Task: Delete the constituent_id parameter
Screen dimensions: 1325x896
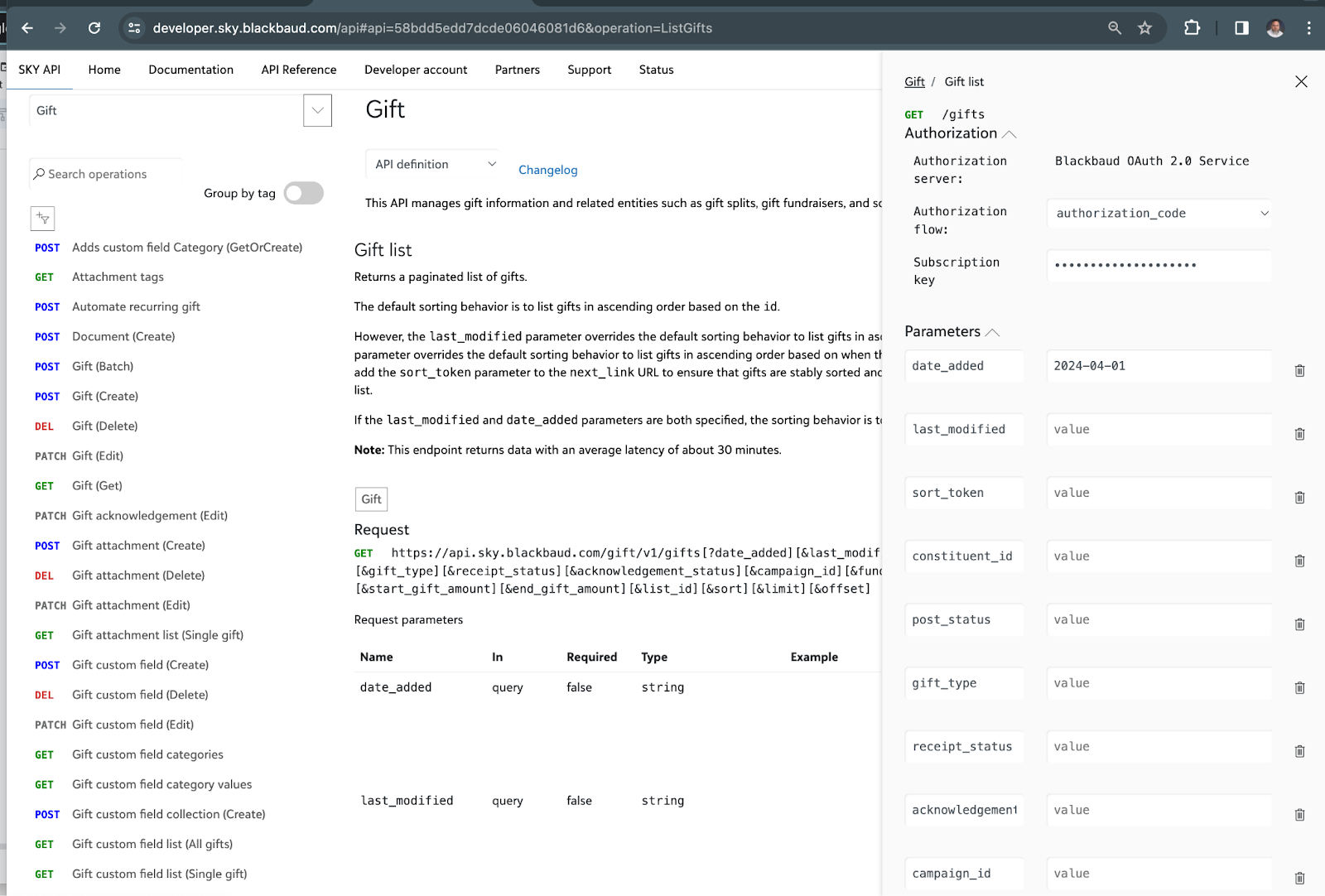Action: [x=1299, y=561]
